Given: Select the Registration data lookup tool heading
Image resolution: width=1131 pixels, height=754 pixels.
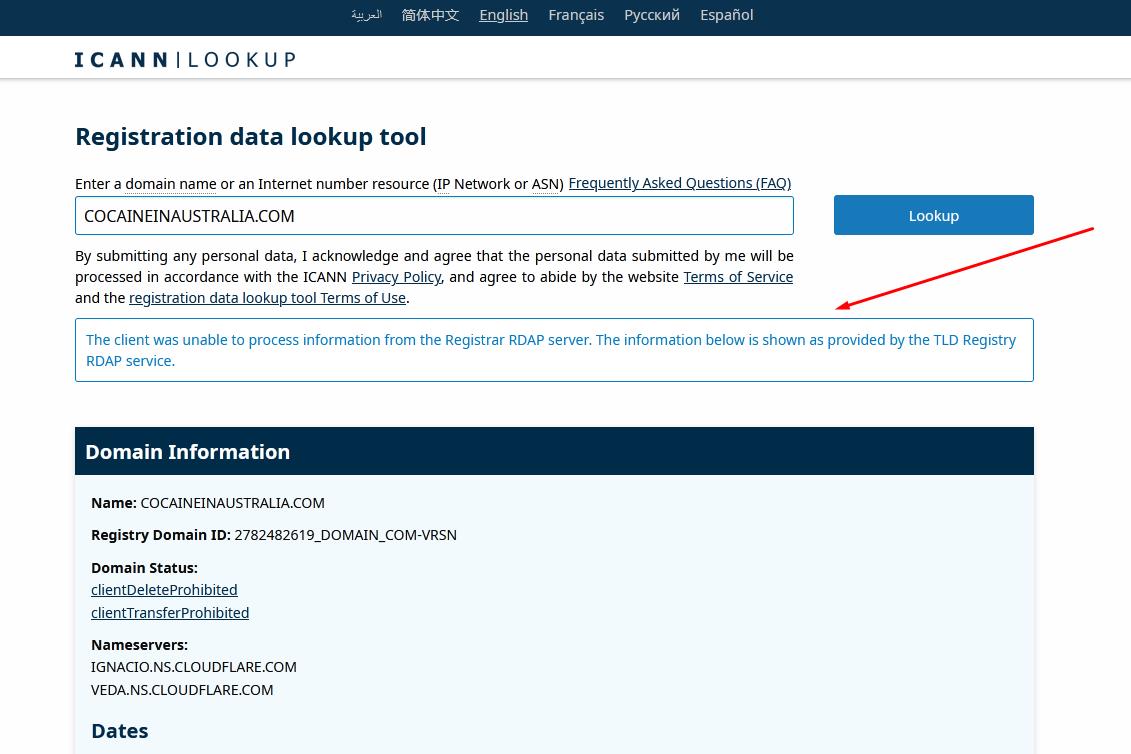Looking at the screenshot, I should pos(250,137).
